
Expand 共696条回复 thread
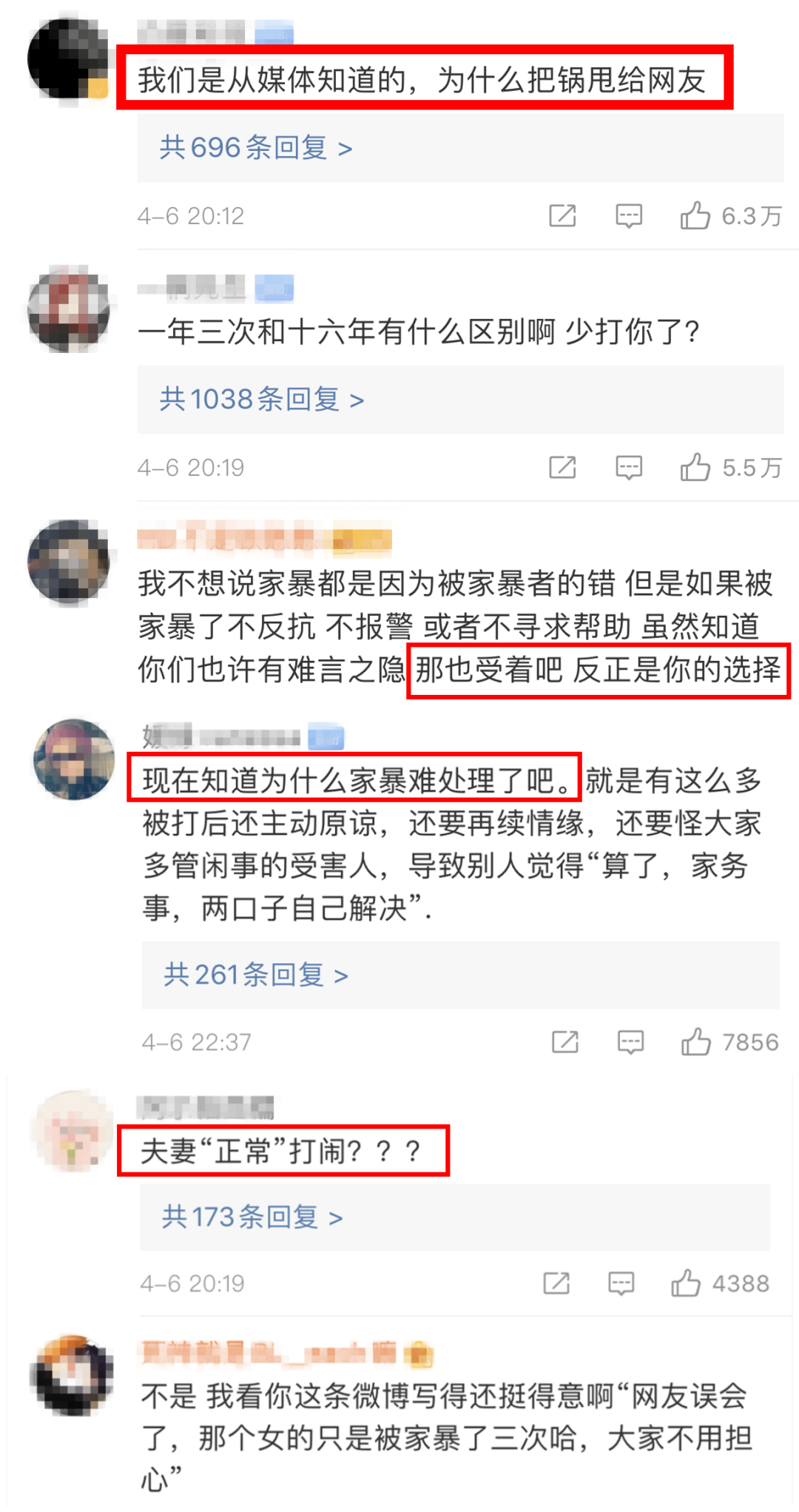point(256,148)
